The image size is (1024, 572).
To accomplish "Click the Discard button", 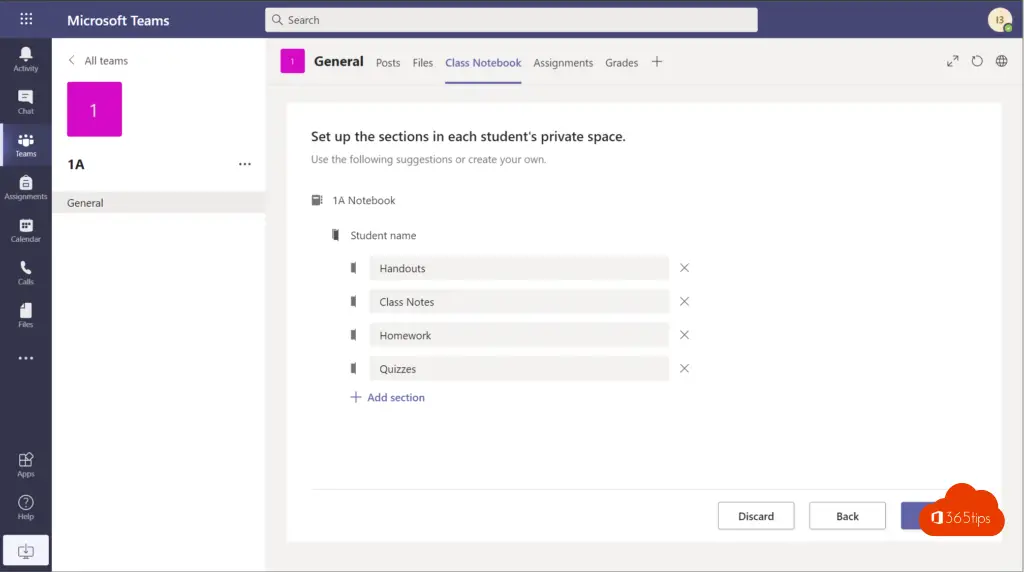I will tap(756, 516).
